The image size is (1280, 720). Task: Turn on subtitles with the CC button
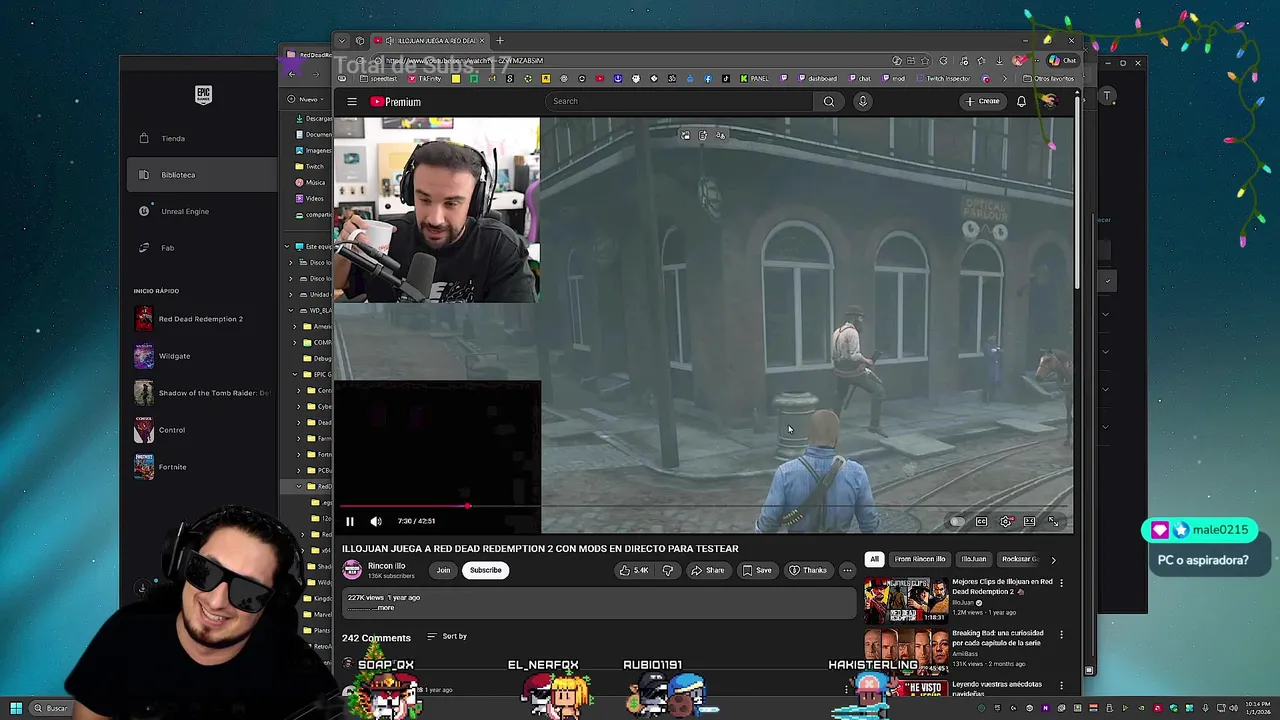[x=981, y=521]
